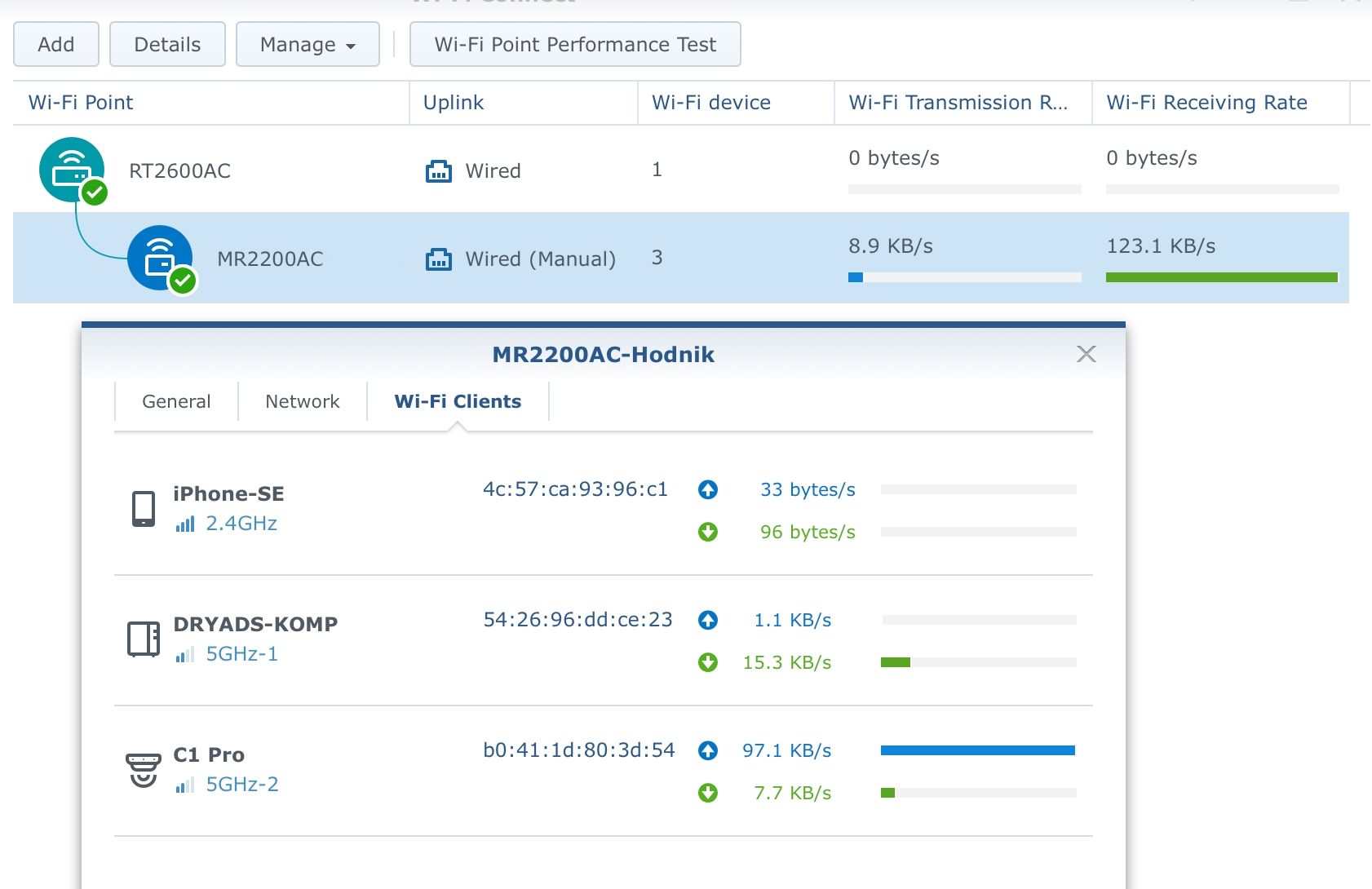The width and height of the screenshot is (1372, 889).
Task: Click the MR2200AC-Hodnik panel title
Action: pyautogui.click(x=604, y=355)
